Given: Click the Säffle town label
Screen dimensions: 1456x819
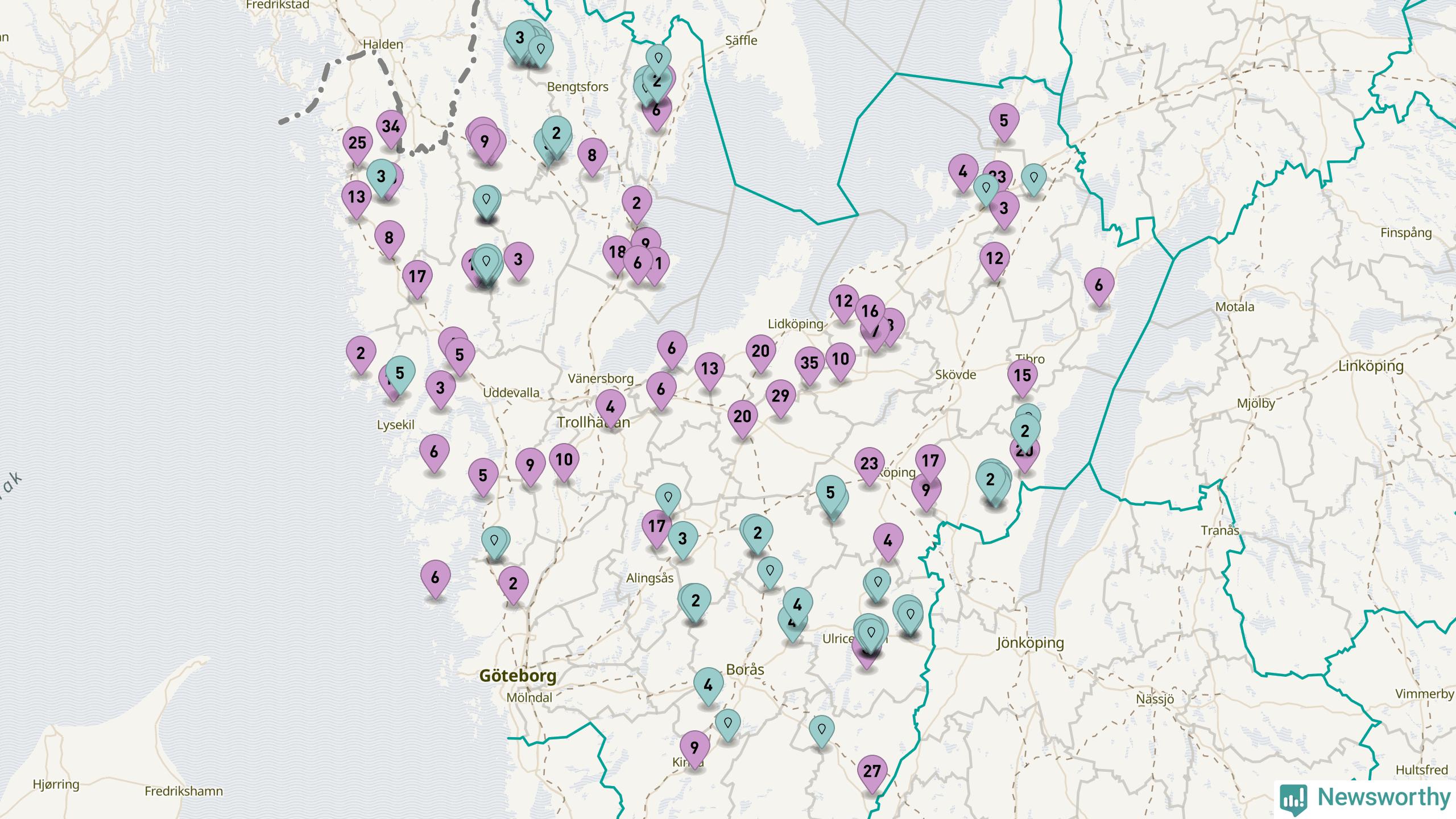Looking at the screenshot, I should click(741, 40).
